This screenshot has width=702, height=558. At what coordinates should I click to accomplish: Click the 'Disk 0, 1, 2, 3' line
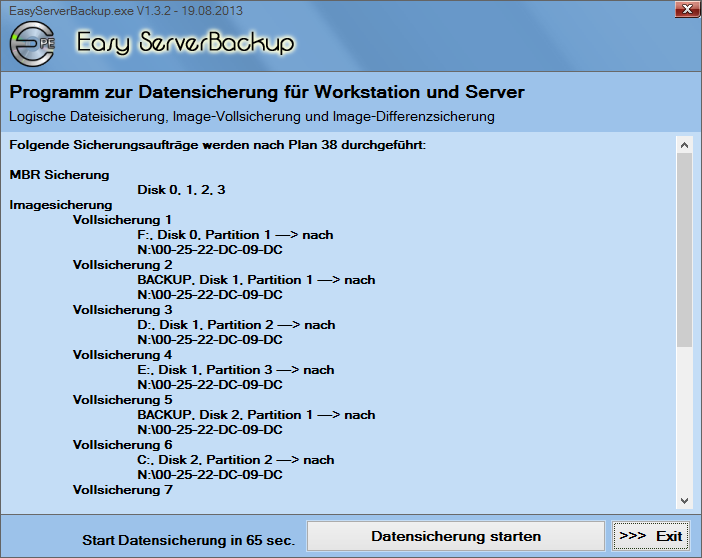[x=181, y=190]
